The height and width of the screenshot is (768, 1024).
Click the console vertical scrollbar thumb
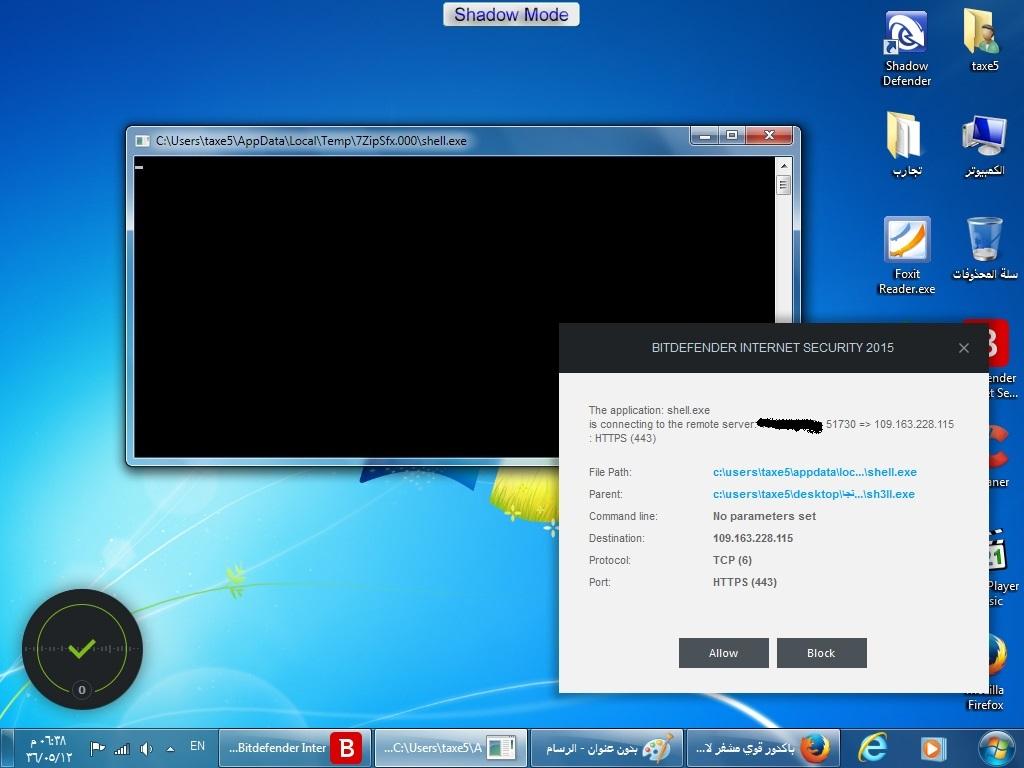[784, 185]
